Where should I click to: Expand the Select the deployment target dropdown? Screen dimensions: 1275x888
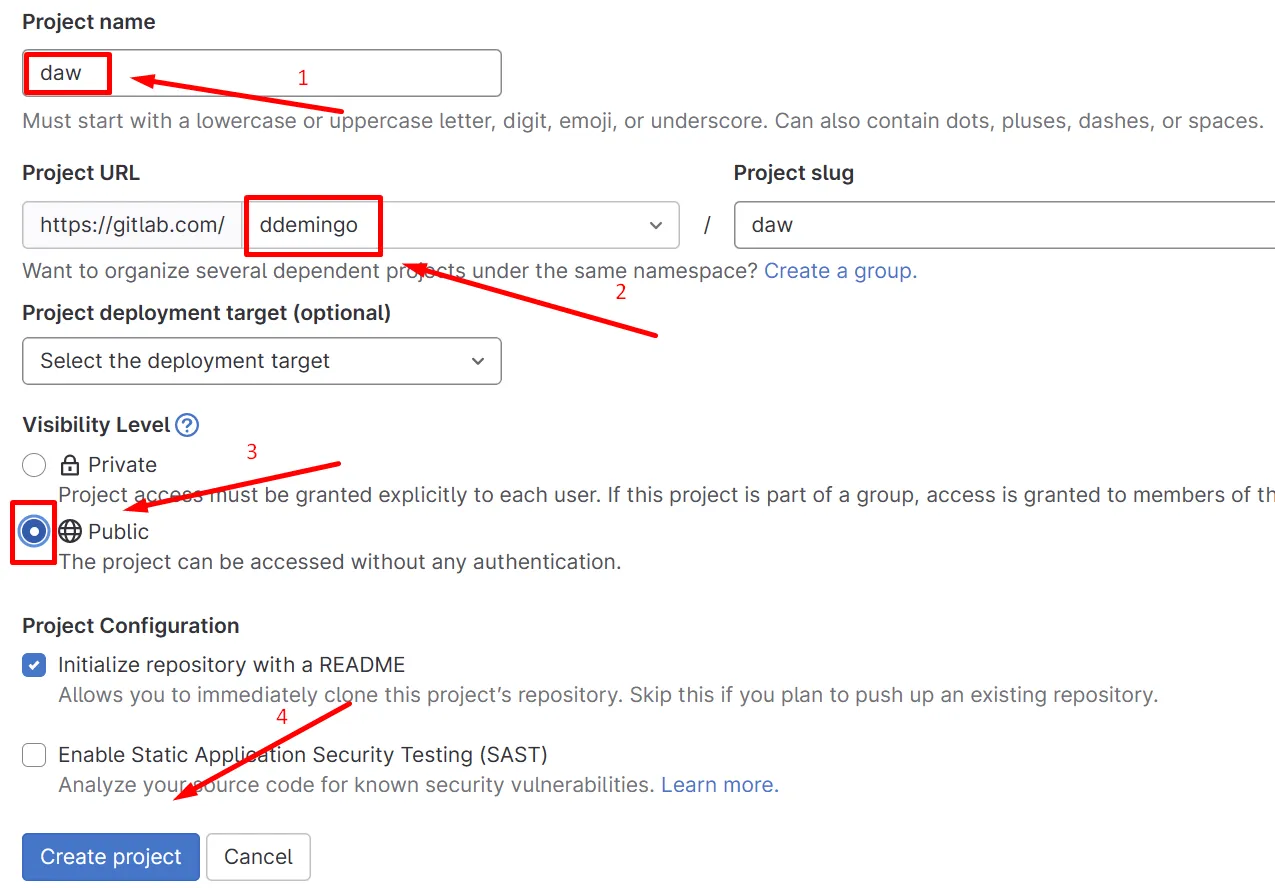[x=261, y=361]
